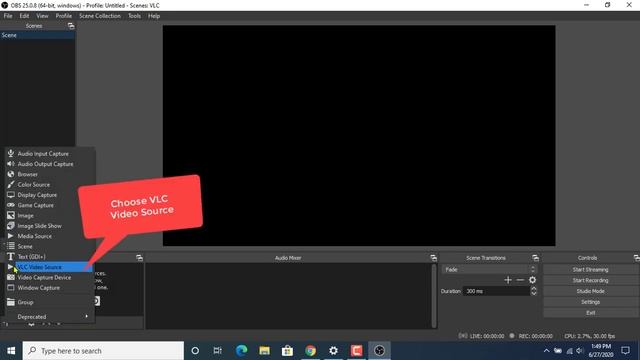
Task: Click the Duration 300 ms field
Action: pos(496,291)
